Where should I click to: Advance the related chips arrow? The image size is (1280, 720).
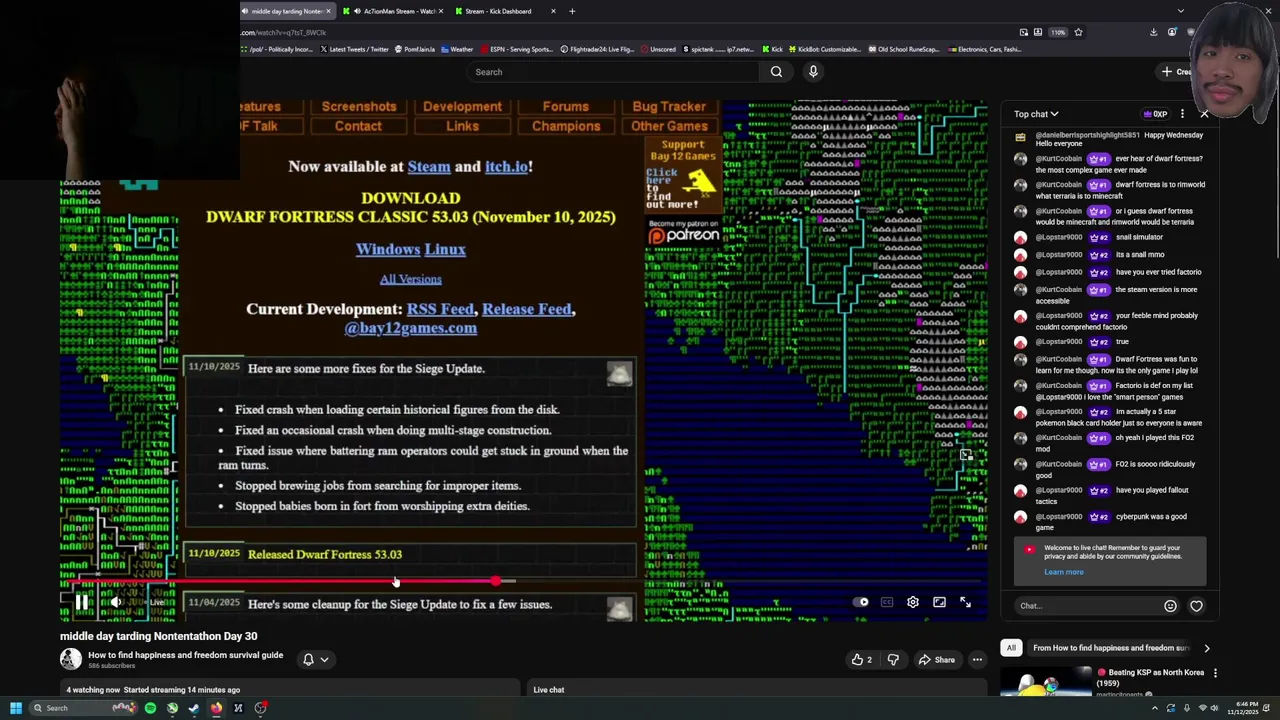click(x=1206, y=648)
